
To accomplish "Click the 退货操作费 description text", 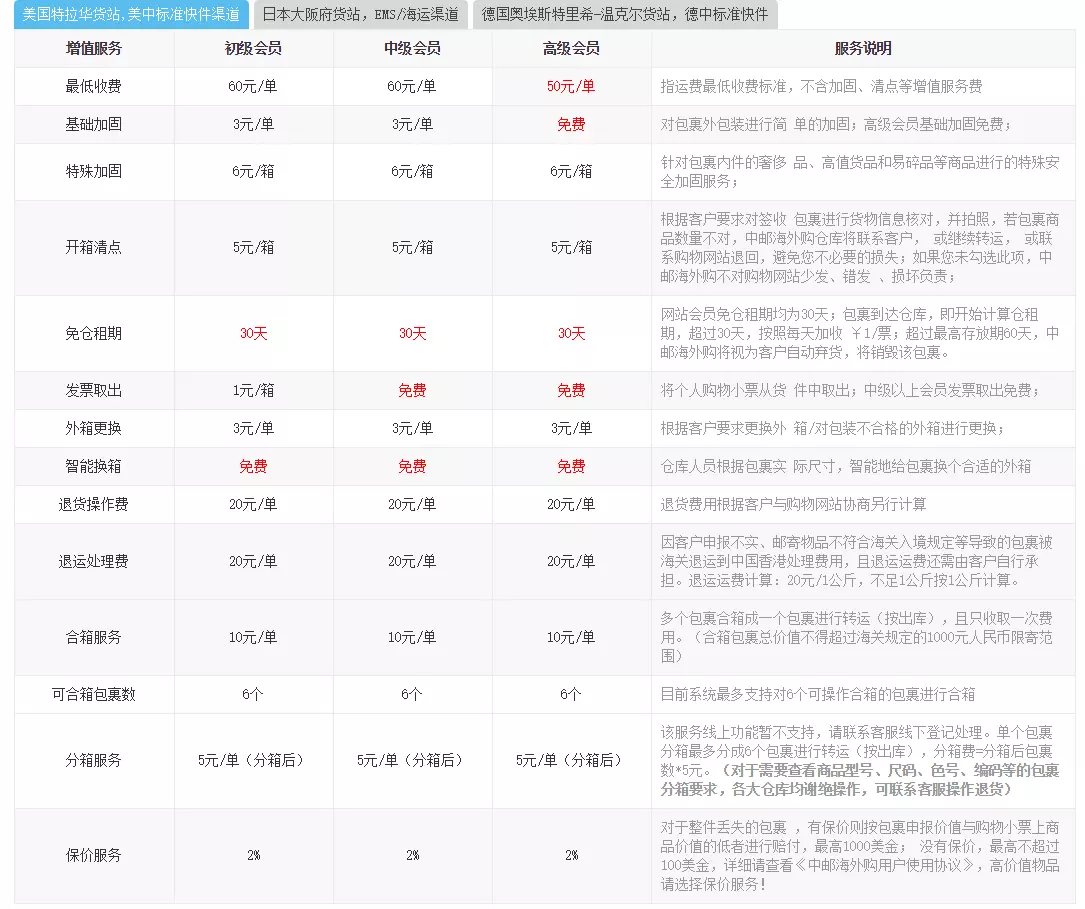I will pos(793,505).
